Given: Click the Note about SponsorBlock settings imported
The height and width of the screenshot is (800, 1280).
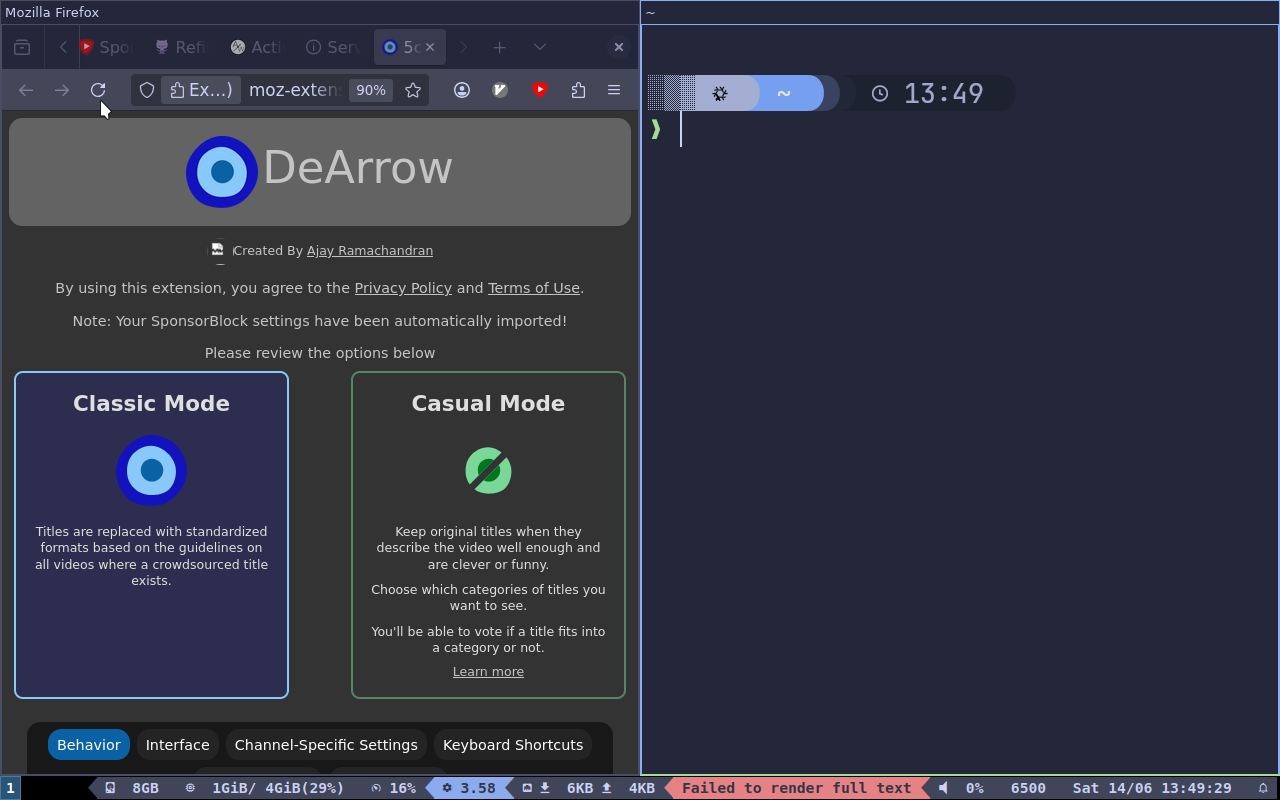Looking at the screenshot, I should 320,321.
